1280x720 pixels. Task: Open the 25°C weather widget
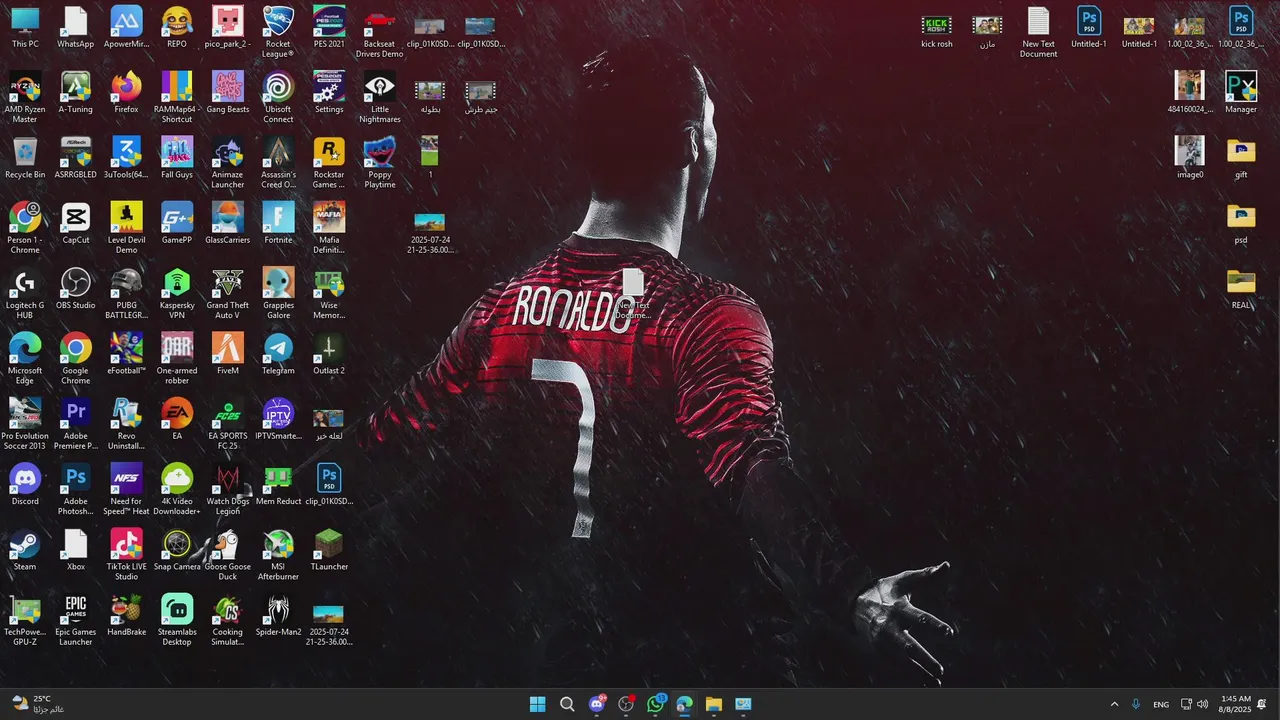[x=38, y=704]
